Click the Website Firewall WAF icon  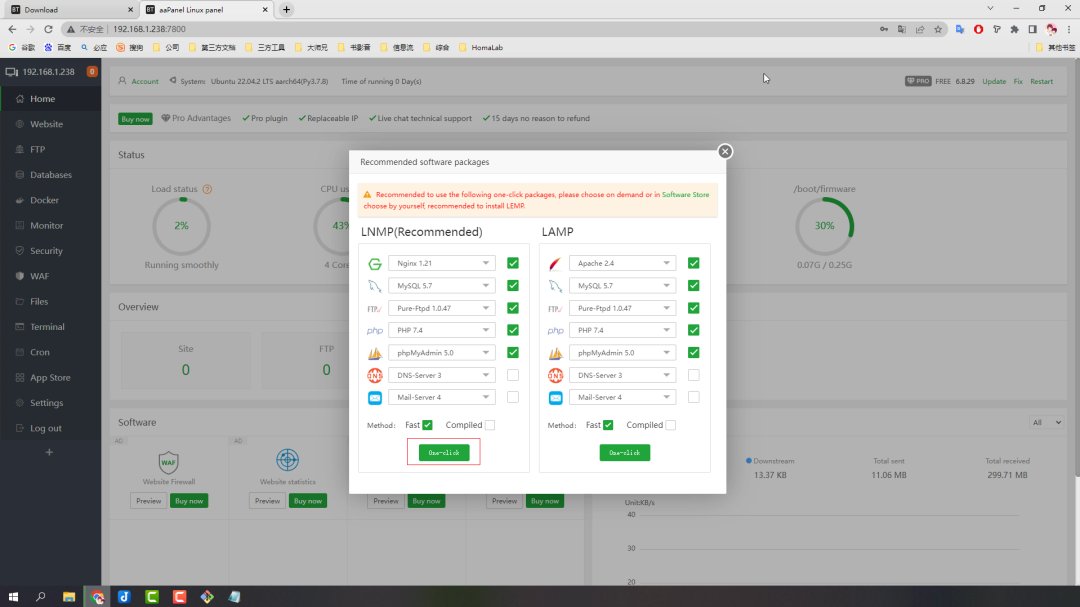[x=169, y=461]
